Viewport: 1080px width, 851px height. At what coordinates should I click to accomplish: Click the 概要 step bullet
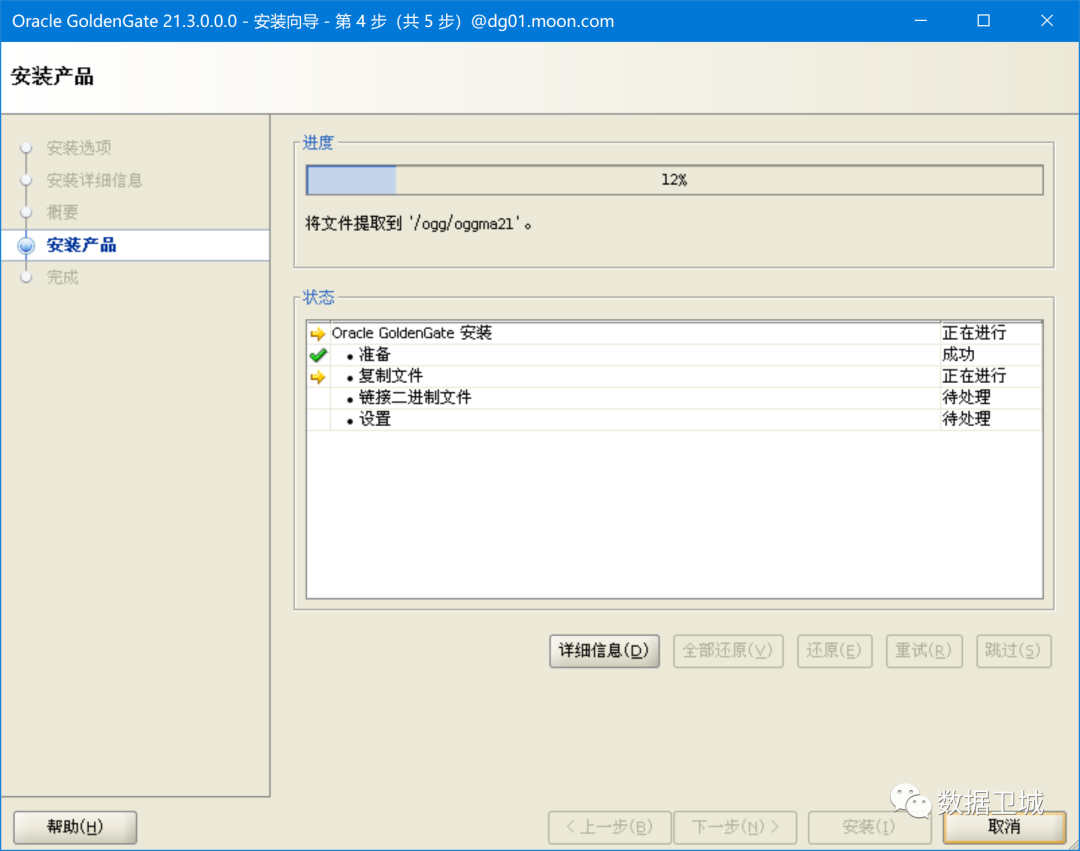tap(26, 213)
